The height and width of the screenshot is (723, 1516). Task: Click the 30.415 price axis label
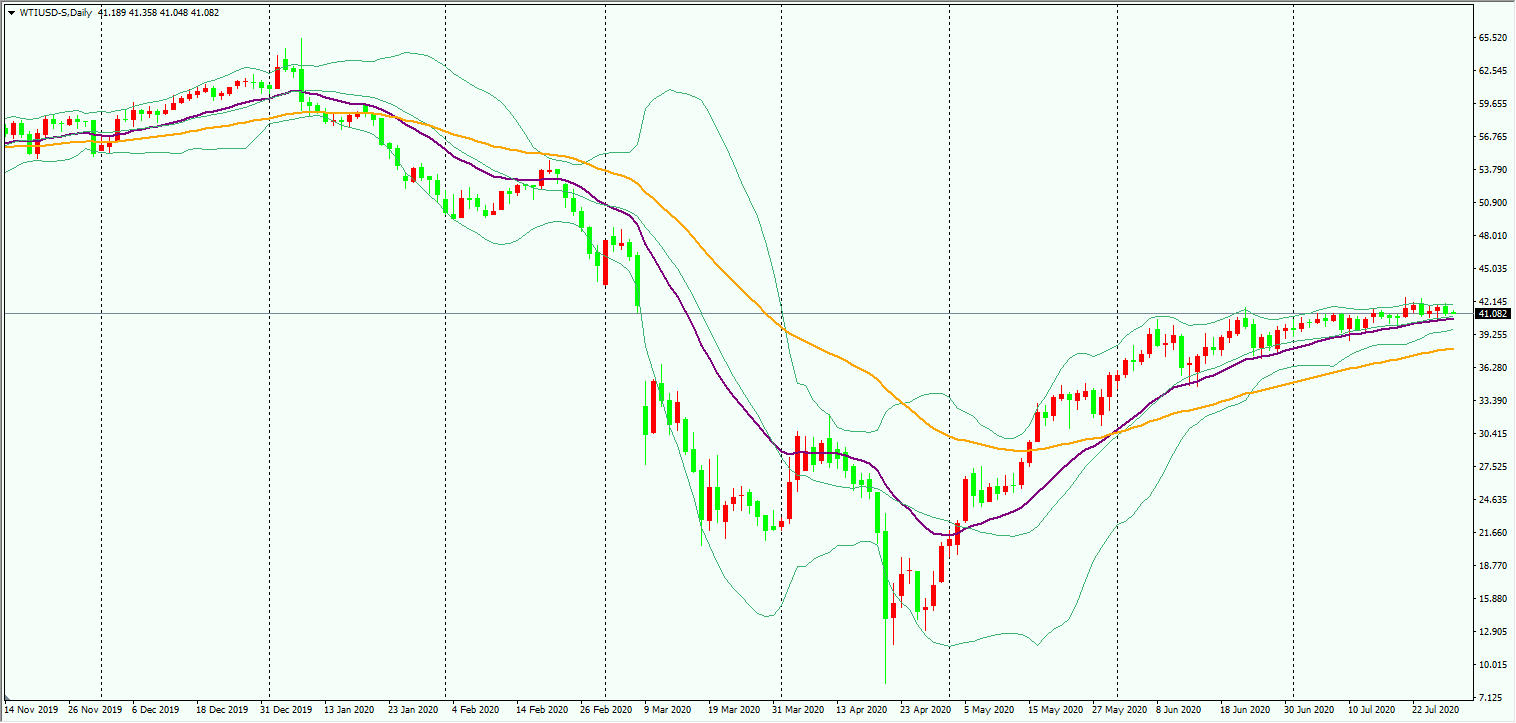(1492, 434)
